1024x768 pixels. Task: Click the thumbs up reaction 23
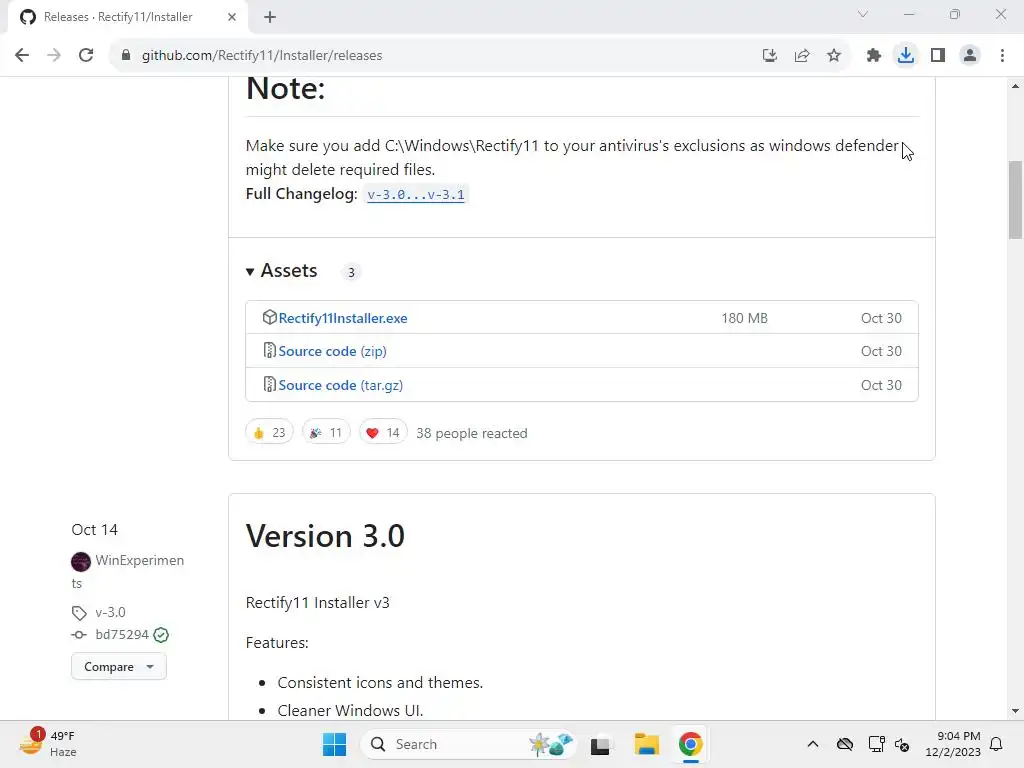click(x=269, y=432)
